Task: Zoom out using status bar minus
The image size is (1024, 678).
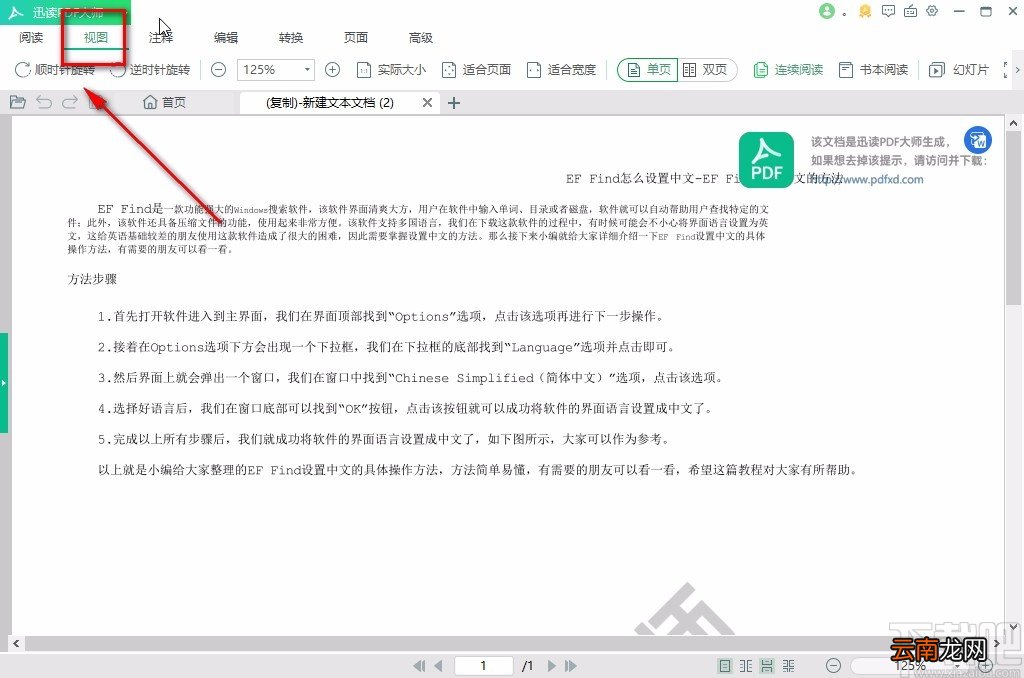Action: (833, 666)
